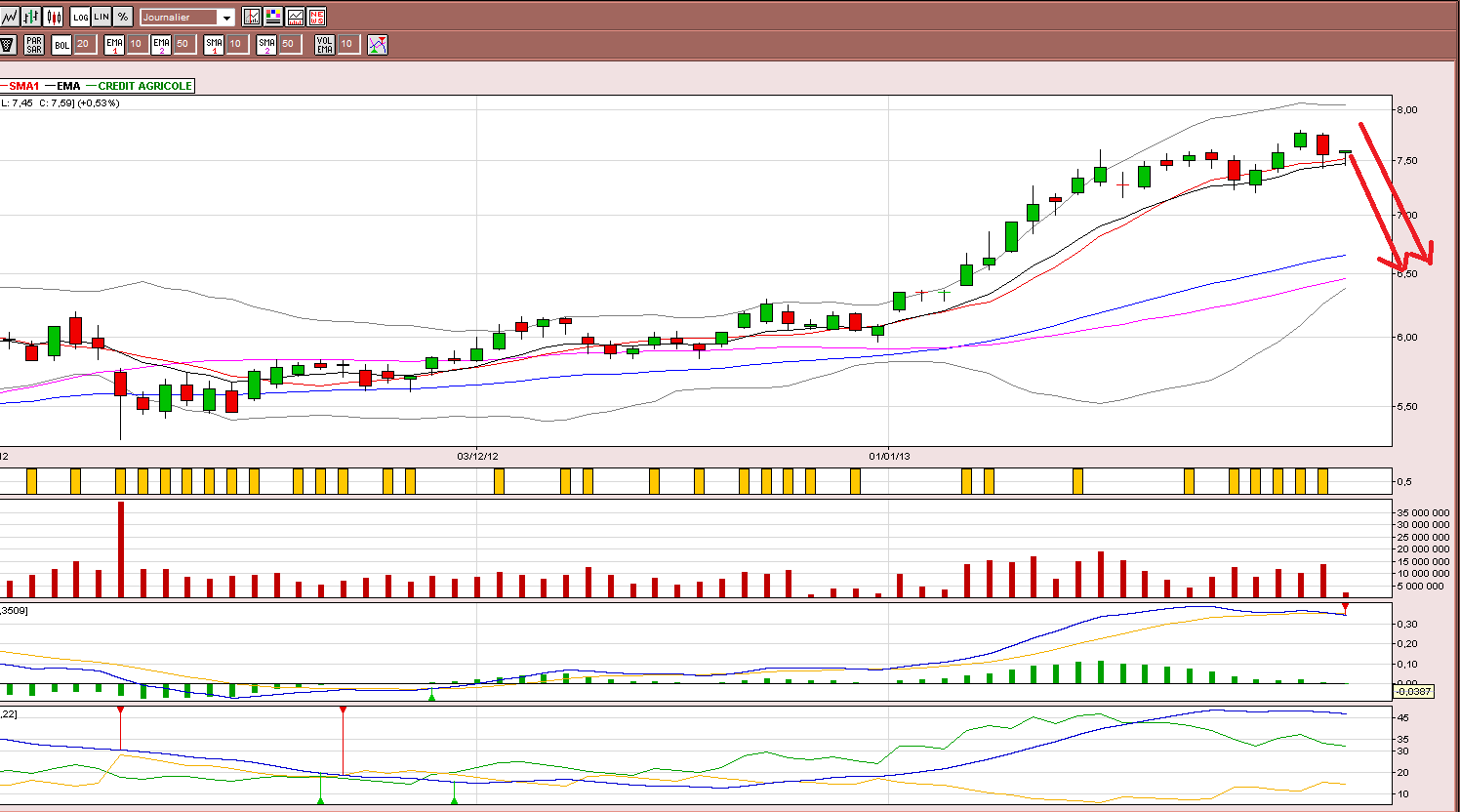Click the green signal triangle in MACD panel

[432, 695]
